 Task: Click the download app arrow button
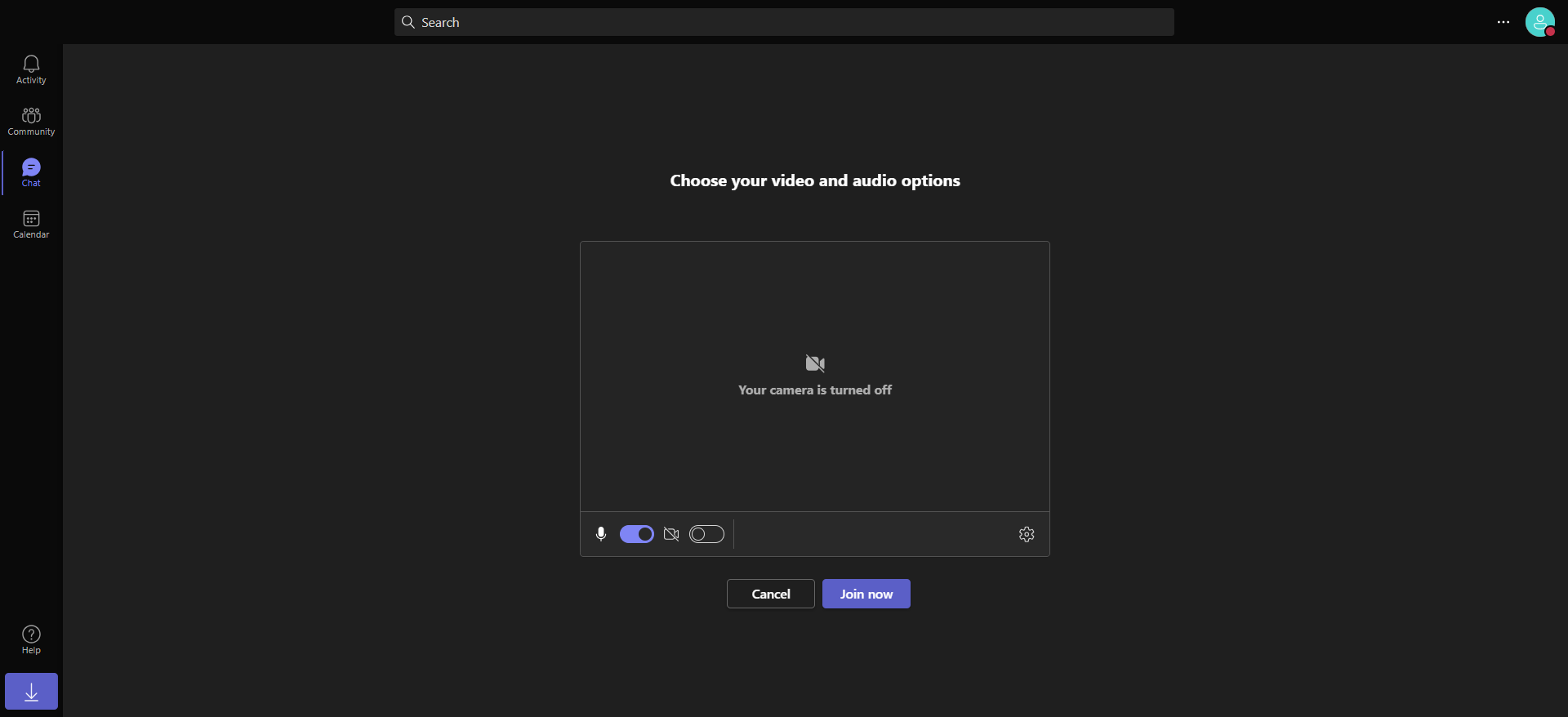click(x=31, y=692)
